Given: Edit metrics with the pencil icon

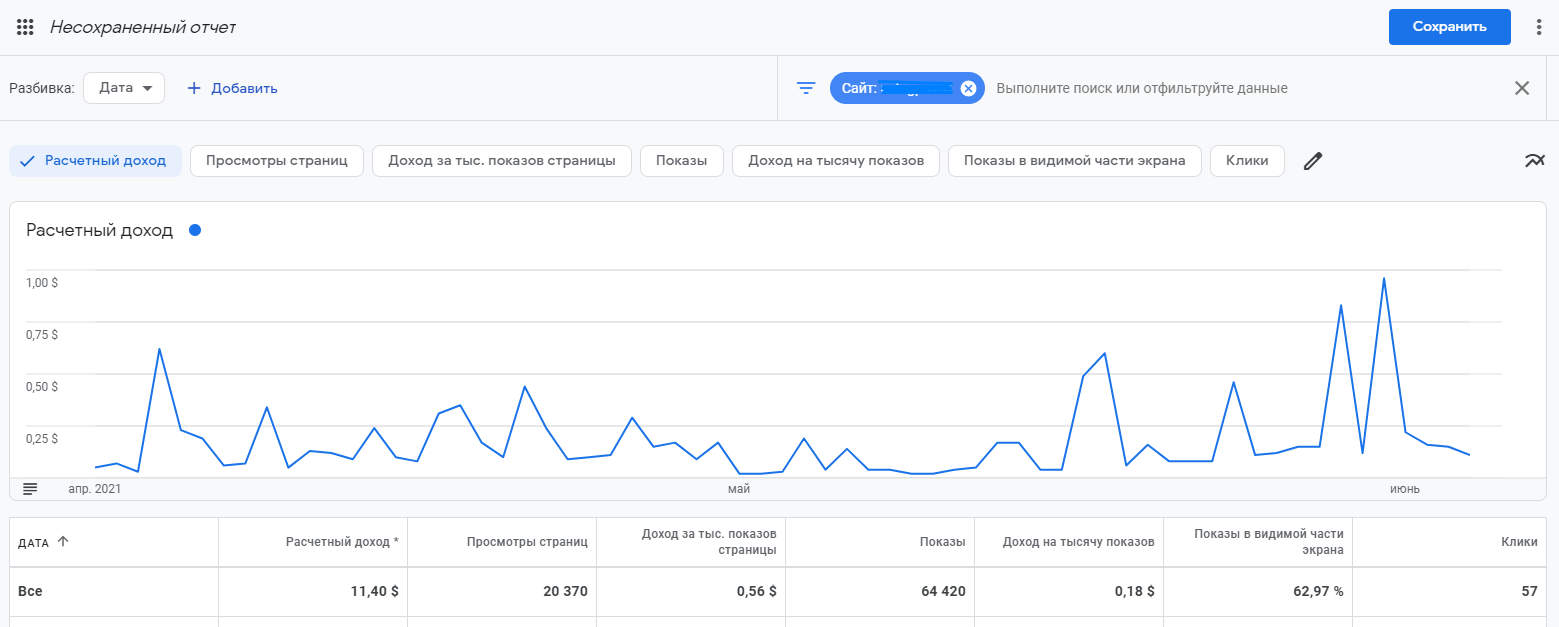Looking at the screenshot, I should coord(1313,161).
